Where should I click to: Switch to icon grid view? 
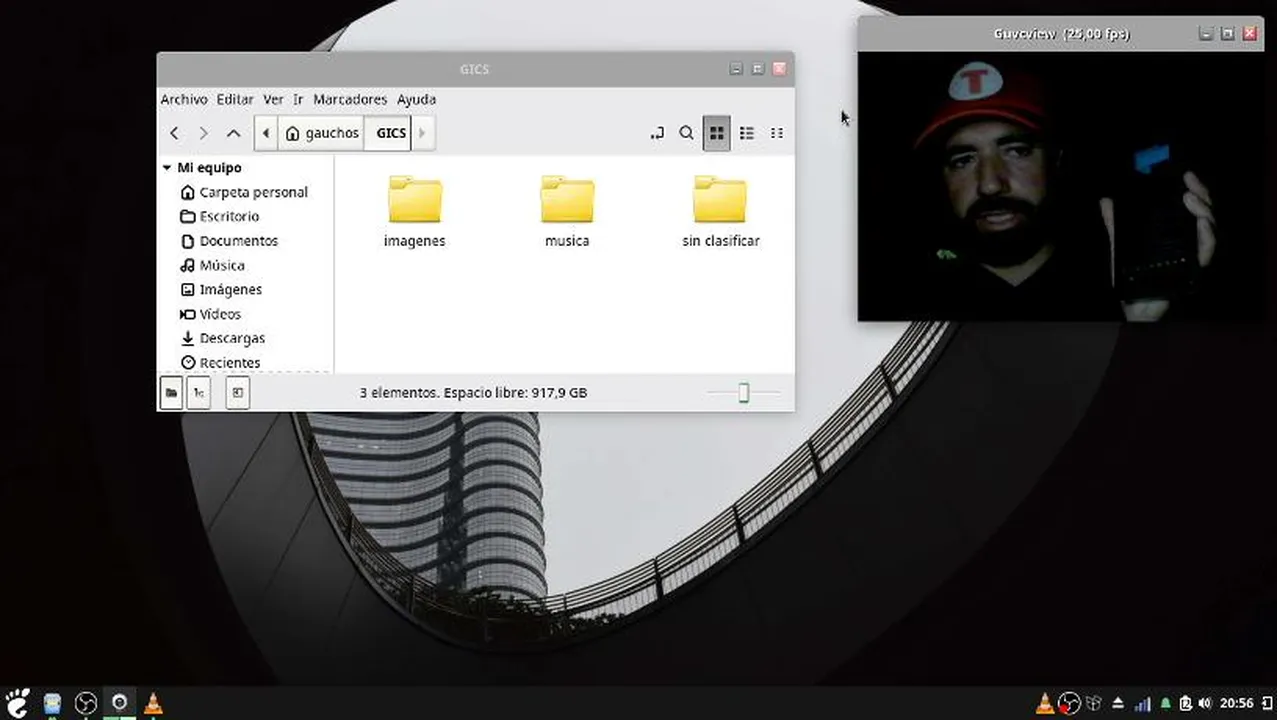pos(717,133)
